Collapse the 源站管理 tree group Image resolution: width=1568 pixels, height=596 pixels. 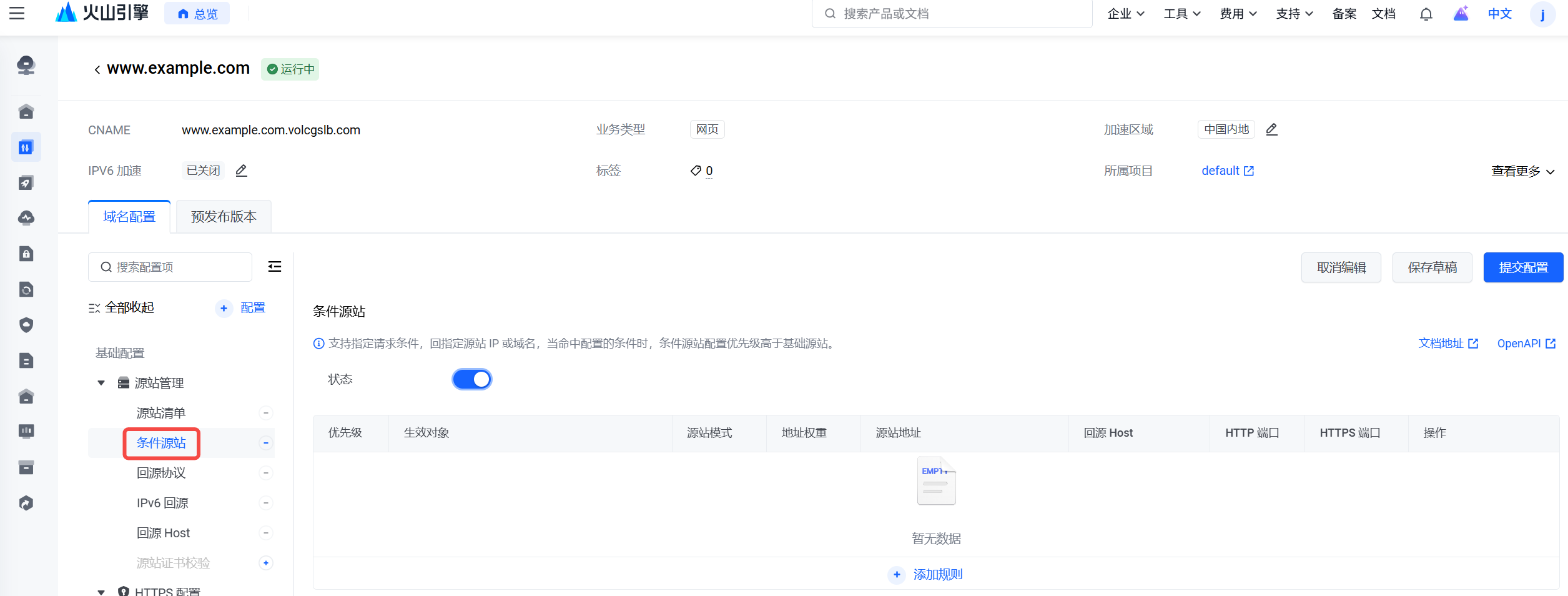(101, 383)
